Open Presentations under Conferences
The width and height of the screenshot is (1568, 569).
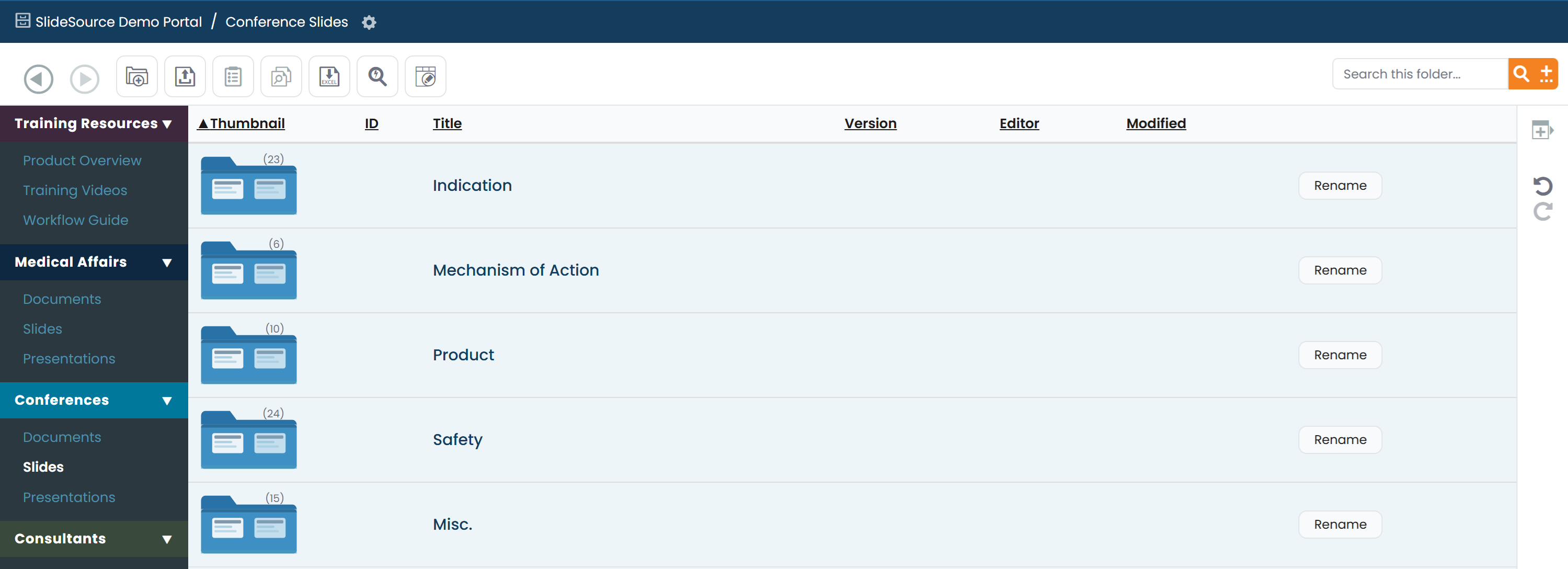69,498
